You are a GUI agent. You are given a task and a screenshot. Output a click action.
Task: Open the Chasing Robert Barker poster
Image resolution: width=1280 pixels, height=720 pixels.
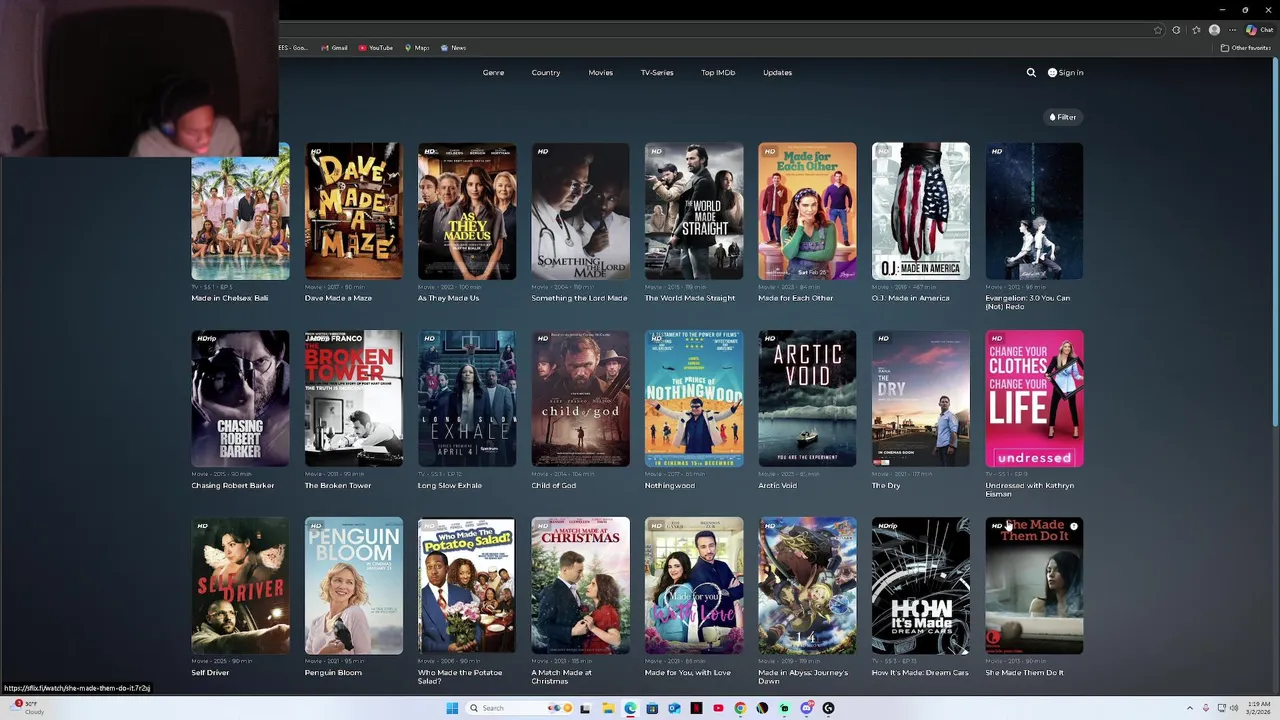click(240, 398)
